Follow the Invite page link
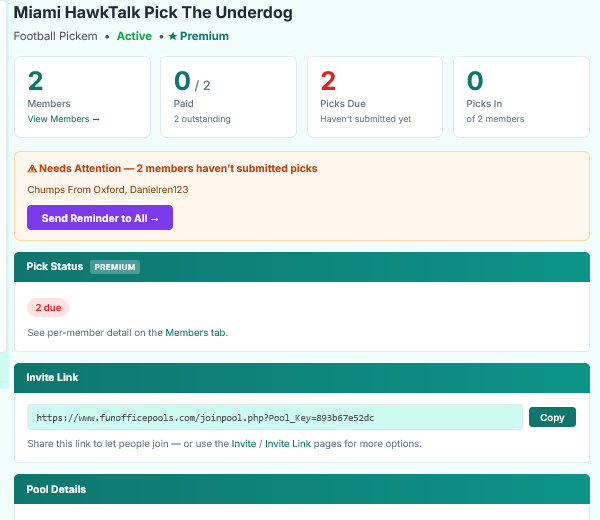The height and width of the screenshot is (520, 600). (244, 443)
